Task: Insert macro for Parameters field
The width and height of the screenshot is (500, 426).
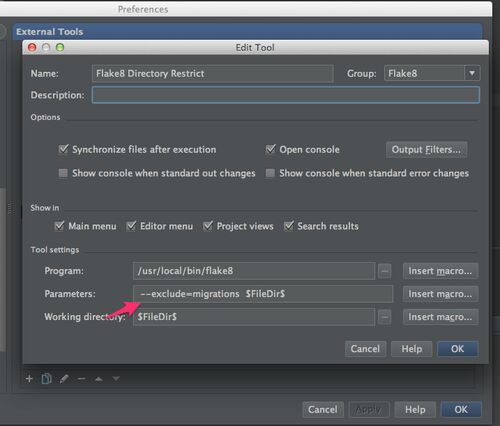Action: [x=440, y=294]
